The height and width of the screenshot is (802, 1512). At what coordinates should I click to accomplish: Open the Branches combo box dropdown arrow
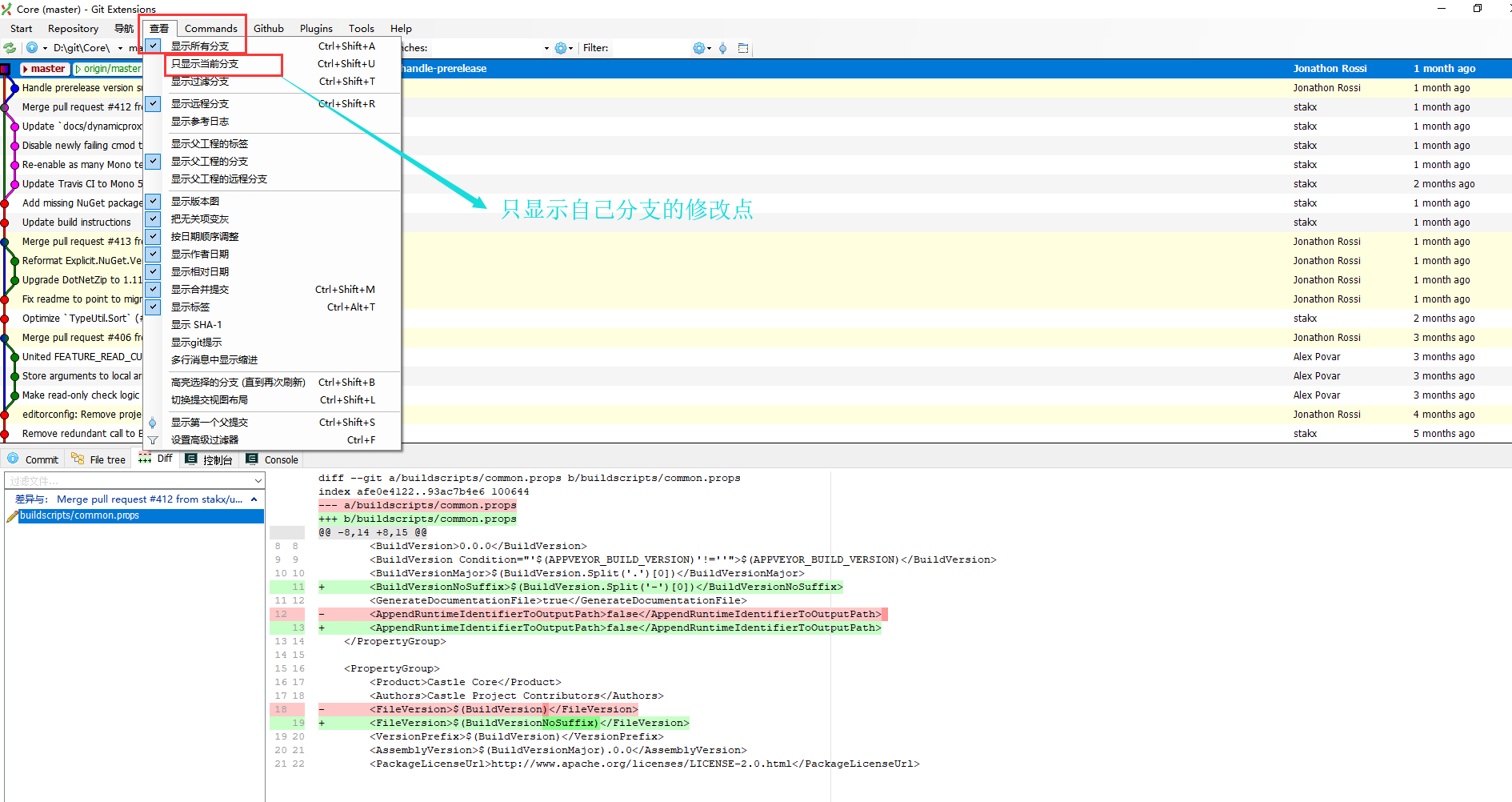[x=546, y=48]
